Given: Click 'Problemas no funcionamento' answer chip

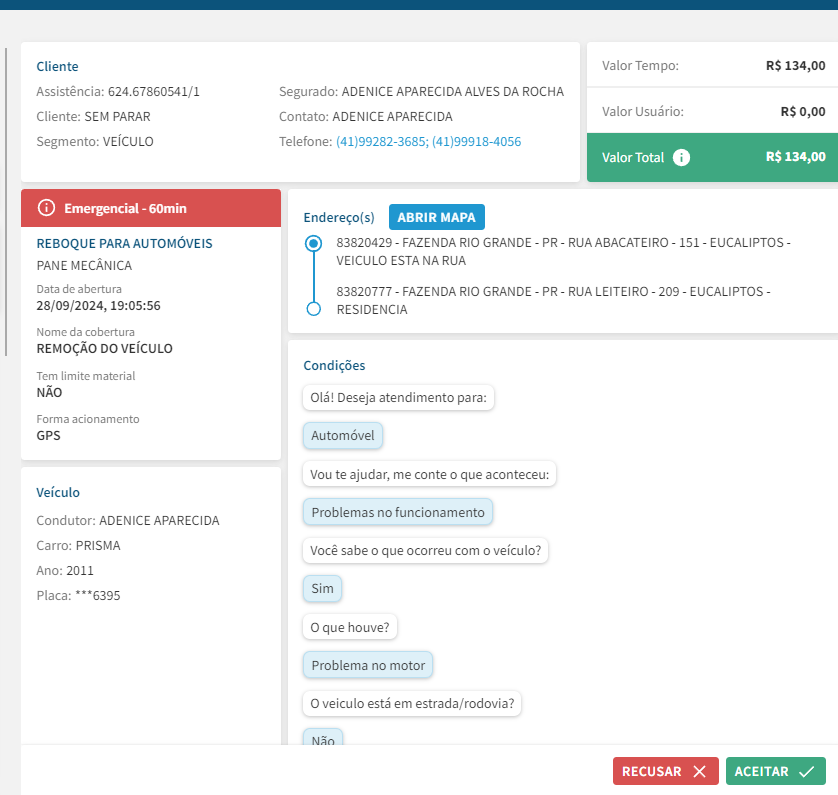Looking at the screenshot, I should pos(397,512).
